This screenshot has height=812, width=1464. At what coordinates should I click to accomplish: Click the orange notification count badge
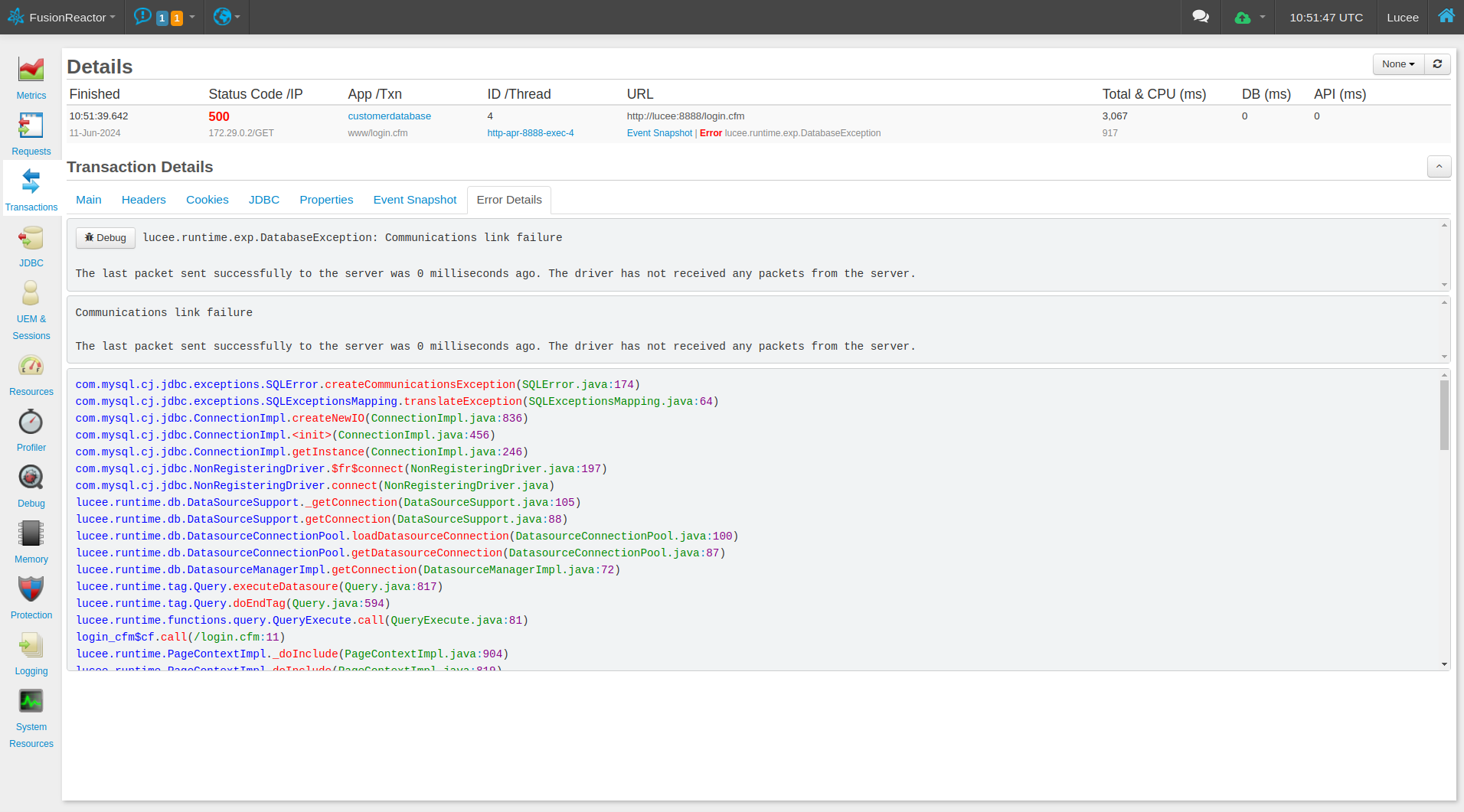click(177, 18)
